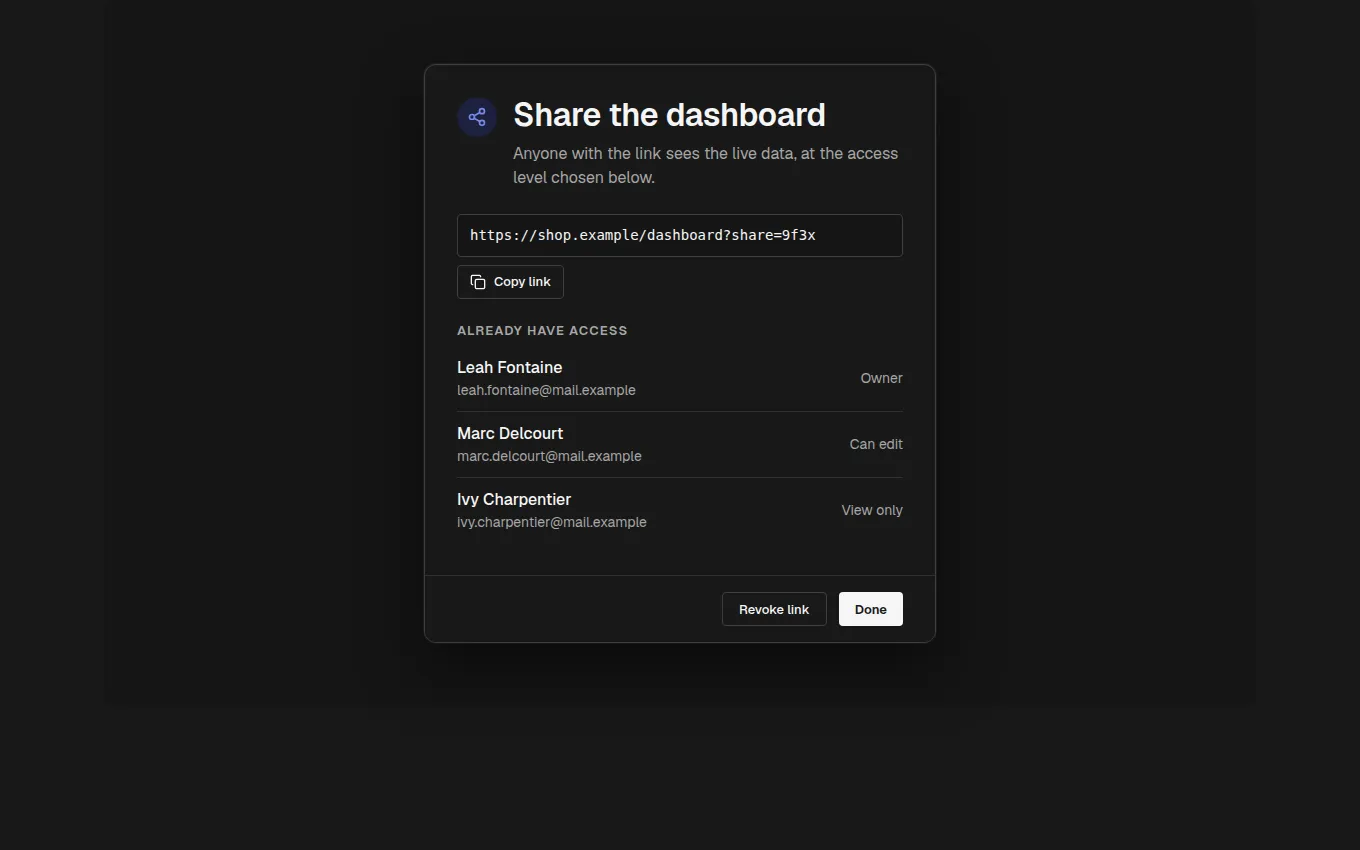This screenshot has width=1360, height=850.
Task: Click Marc Delcourt's Can edit role
Action: click(x=876, y=444)
